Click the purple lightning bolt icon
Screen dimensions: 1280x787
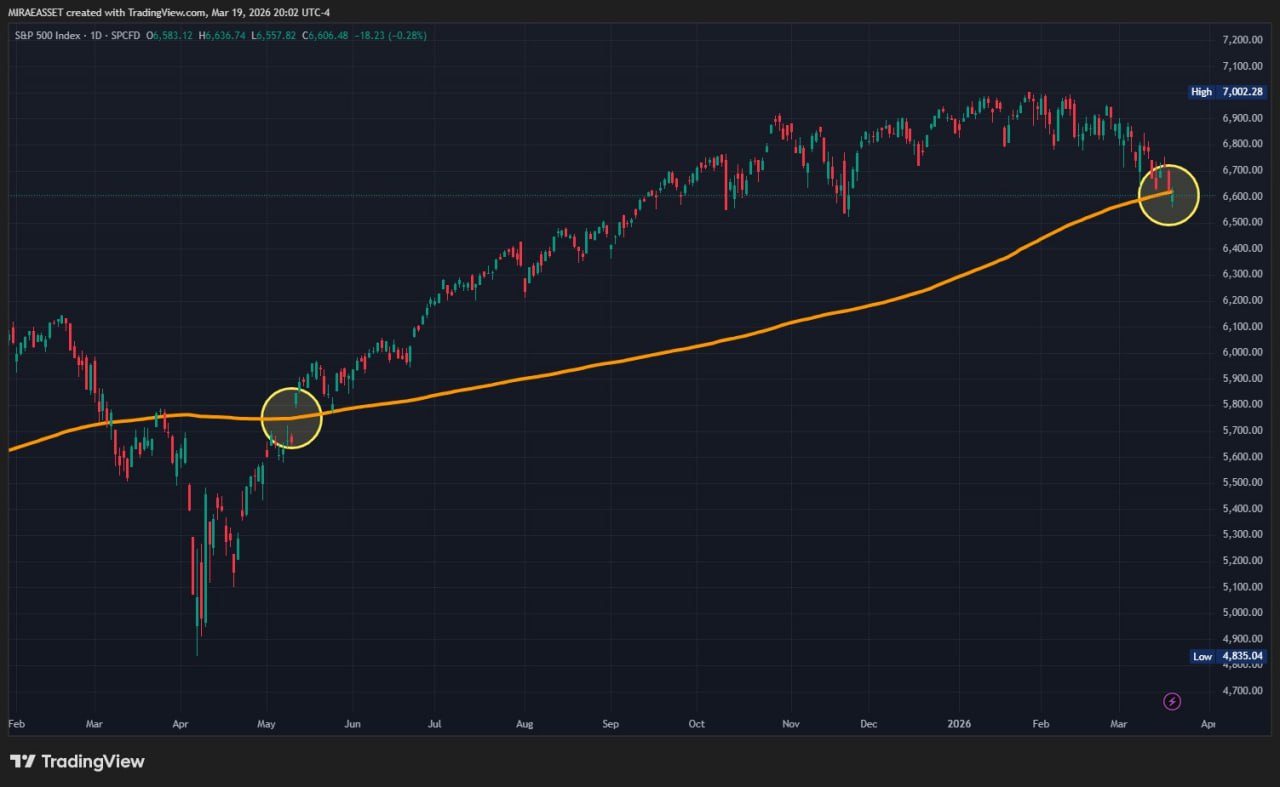[x=1173, y=701]
